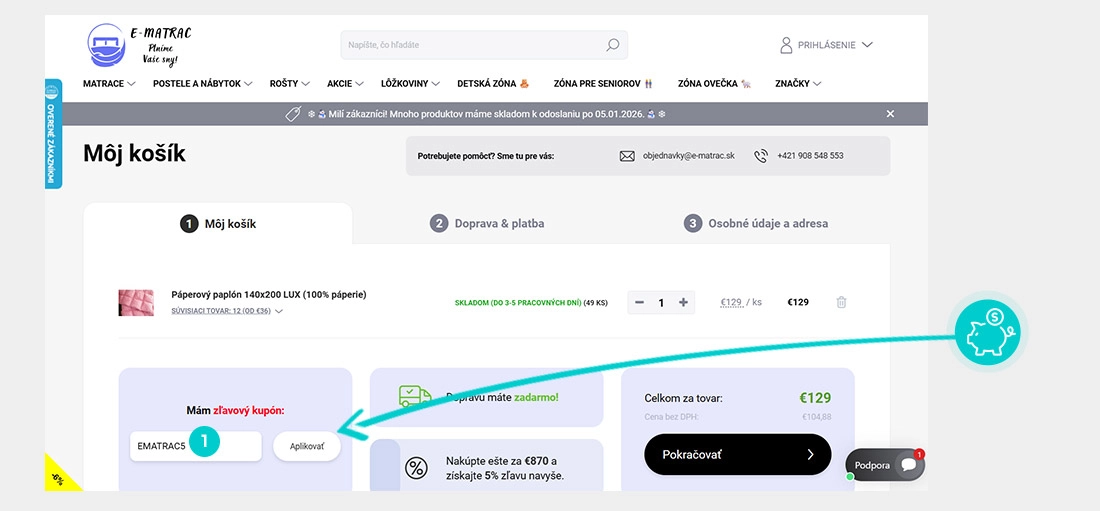The height and width of the screenshot is (511, 1100).
Task: Click the quantity value field
Action: (661, 303)
